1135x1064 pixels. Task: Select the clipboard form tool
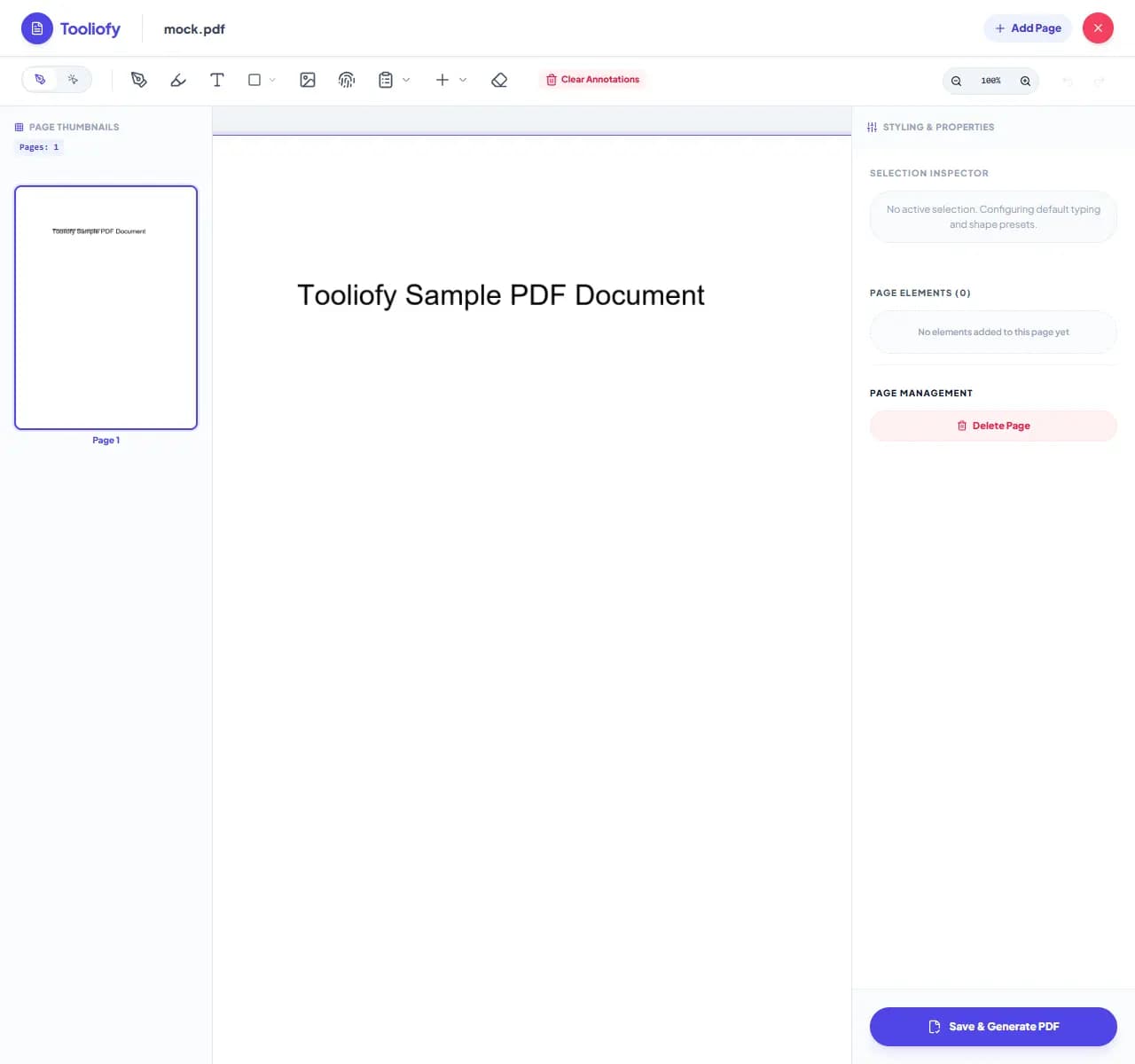[x=386, y=80]
